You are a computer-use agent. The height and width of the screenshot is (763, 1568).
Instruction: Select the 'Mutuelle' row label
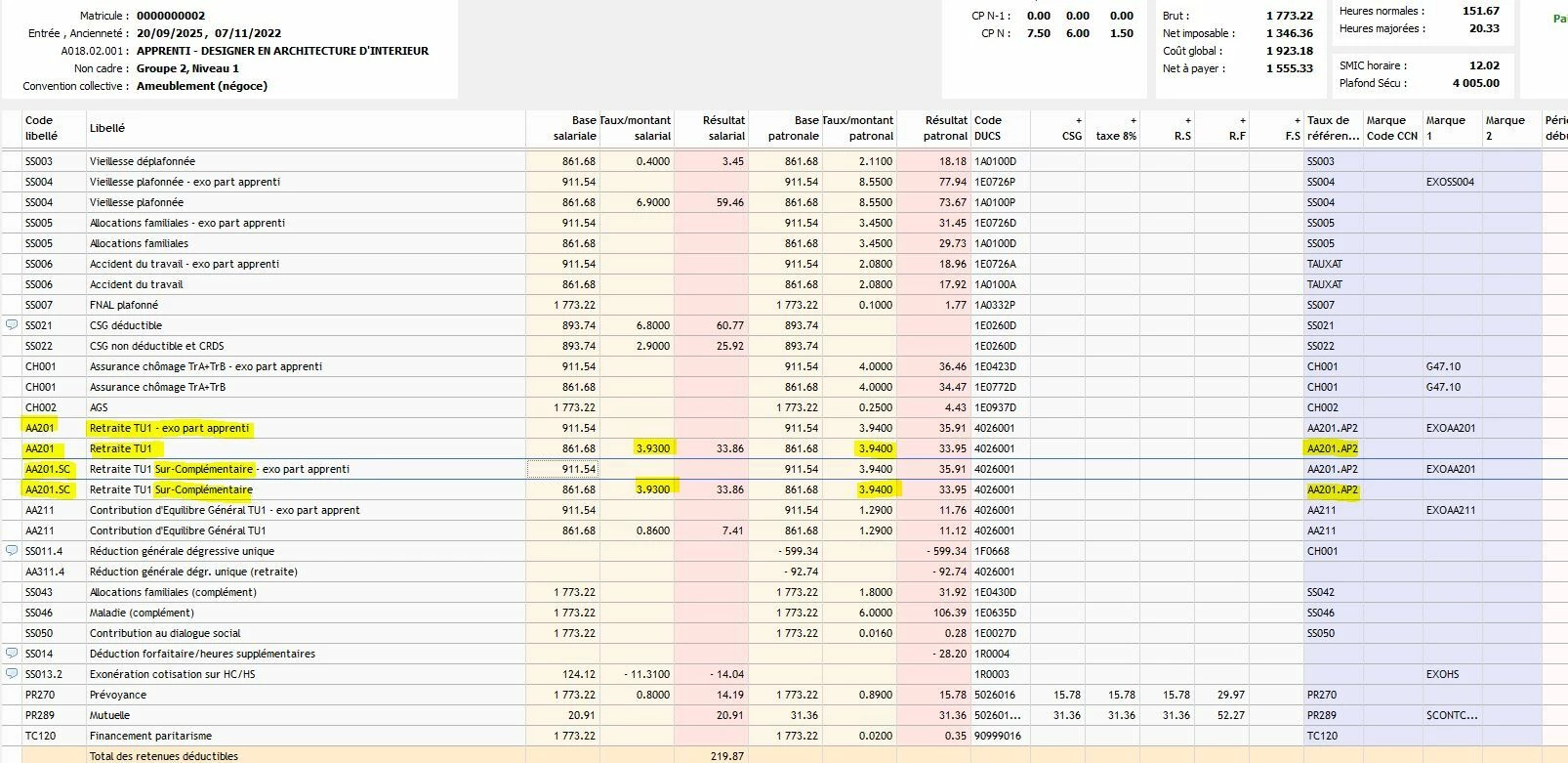pyautogui.click(x=111, y=715)
